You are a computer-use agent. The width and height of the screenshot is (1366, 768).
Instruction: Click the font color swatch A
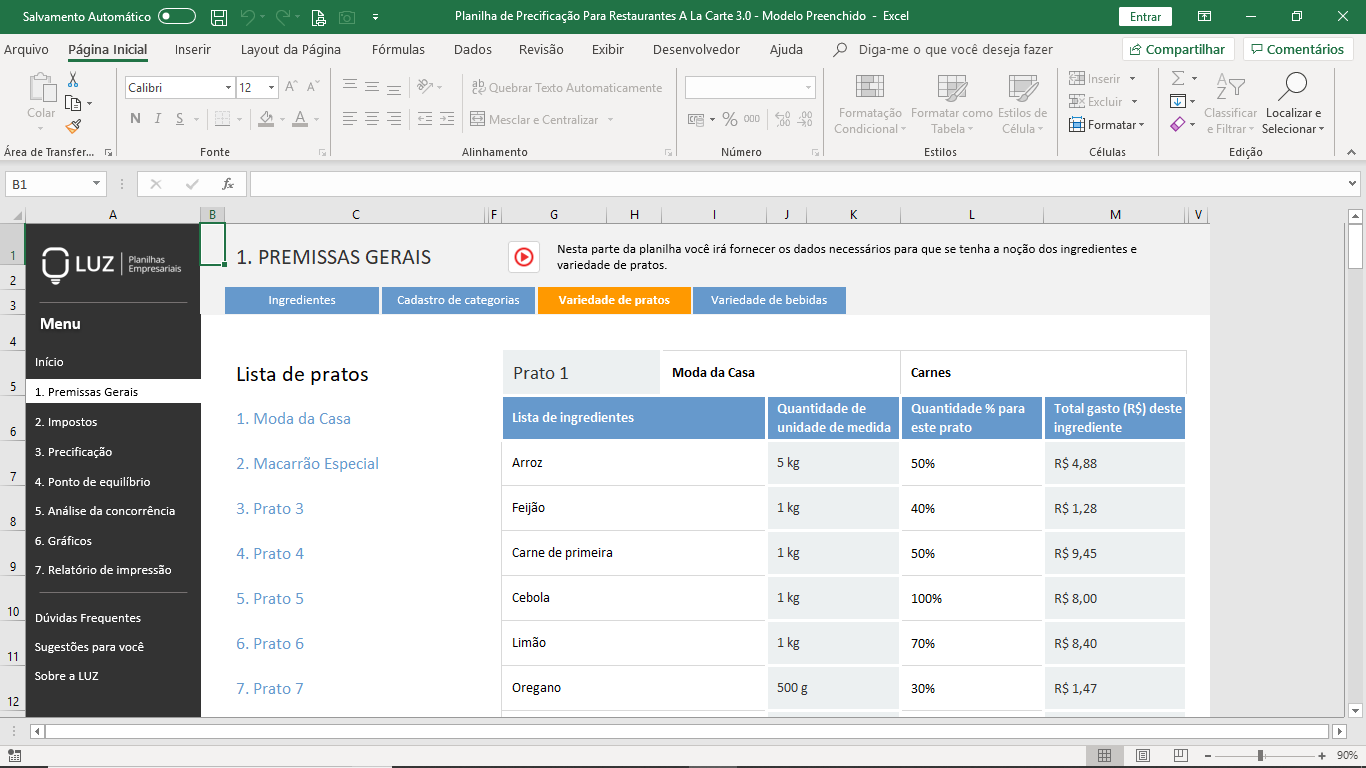(x=300, y=119)
